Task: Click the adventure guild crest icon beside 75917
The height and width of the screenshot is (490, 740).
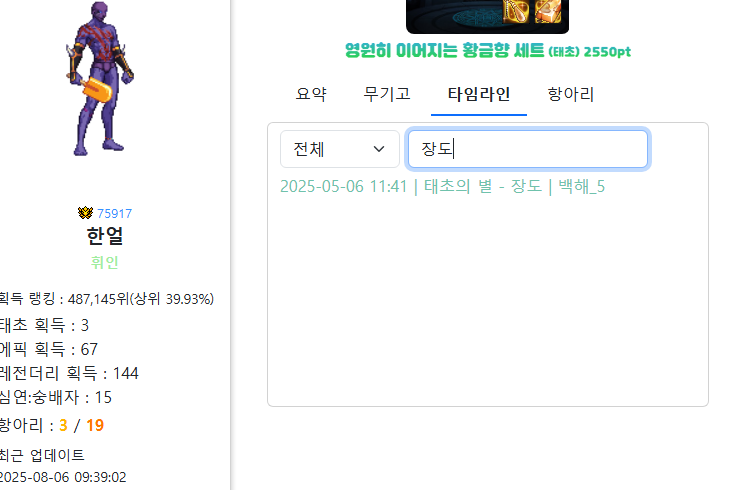Action: pos(85,213)
